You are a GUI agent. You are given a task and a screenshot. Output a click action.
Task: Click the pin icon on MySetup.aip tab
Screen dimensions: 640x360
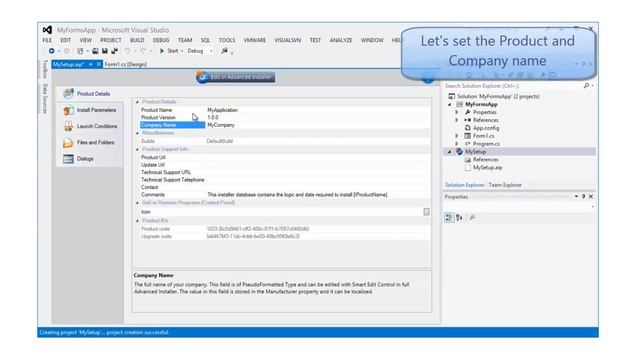click(91, 64)
